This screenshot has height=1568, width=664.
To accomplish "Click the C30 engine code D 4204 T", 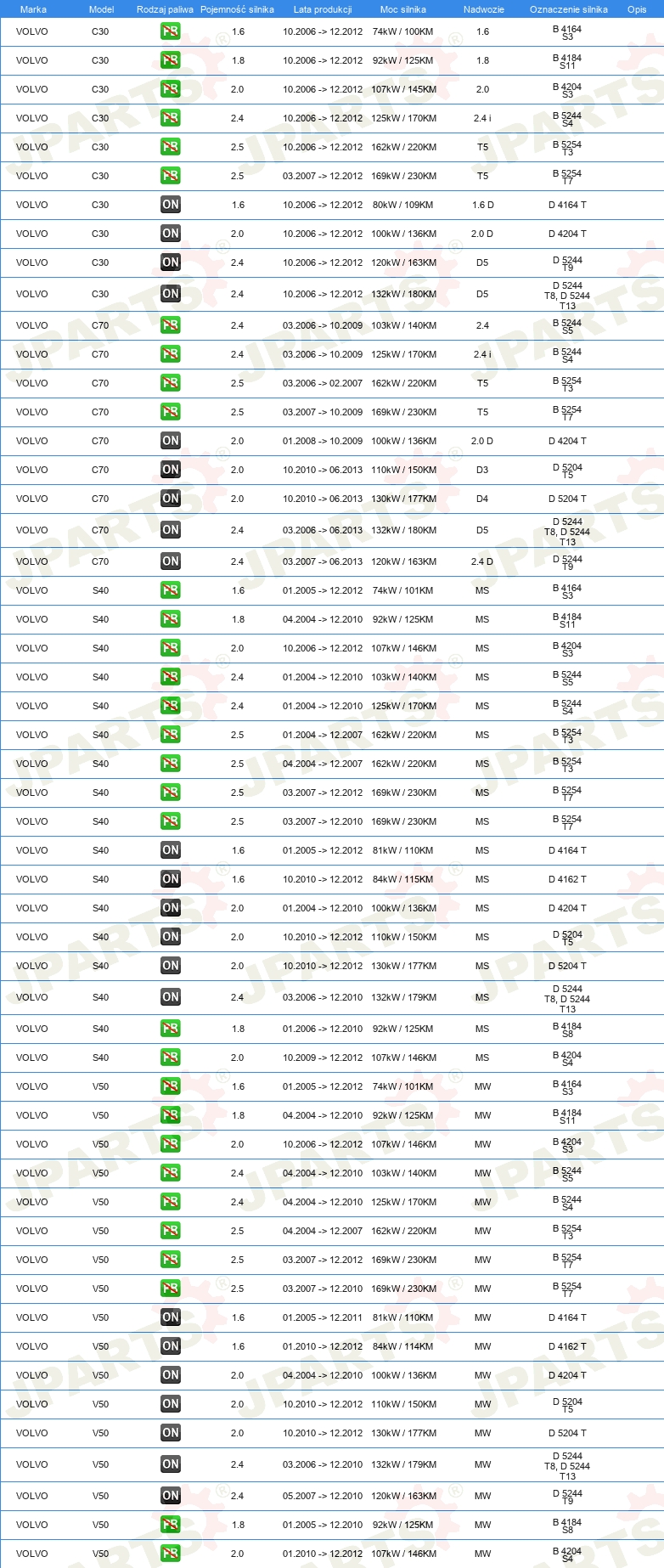I will tap(567, 234).
